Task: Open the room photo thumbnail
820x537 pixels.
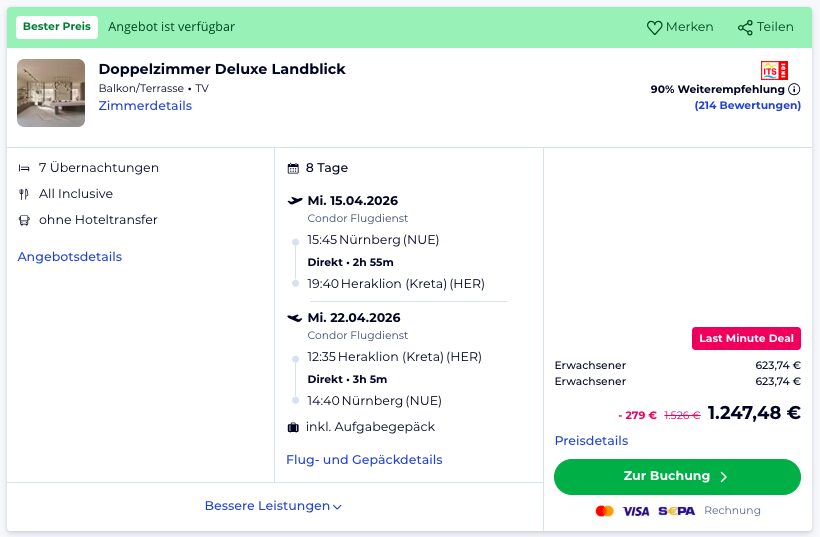Action: (51, 93)
